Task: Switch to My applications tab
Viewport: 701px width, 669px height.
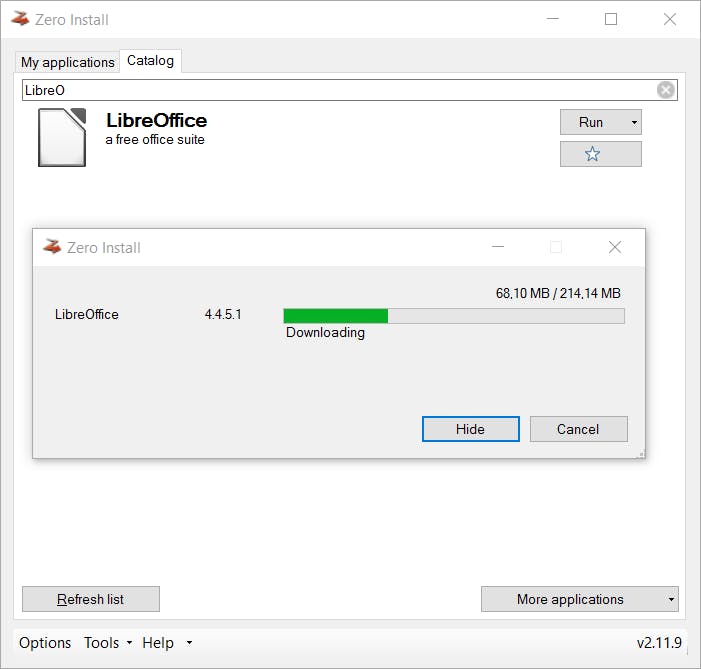Action: pos(68,62)
